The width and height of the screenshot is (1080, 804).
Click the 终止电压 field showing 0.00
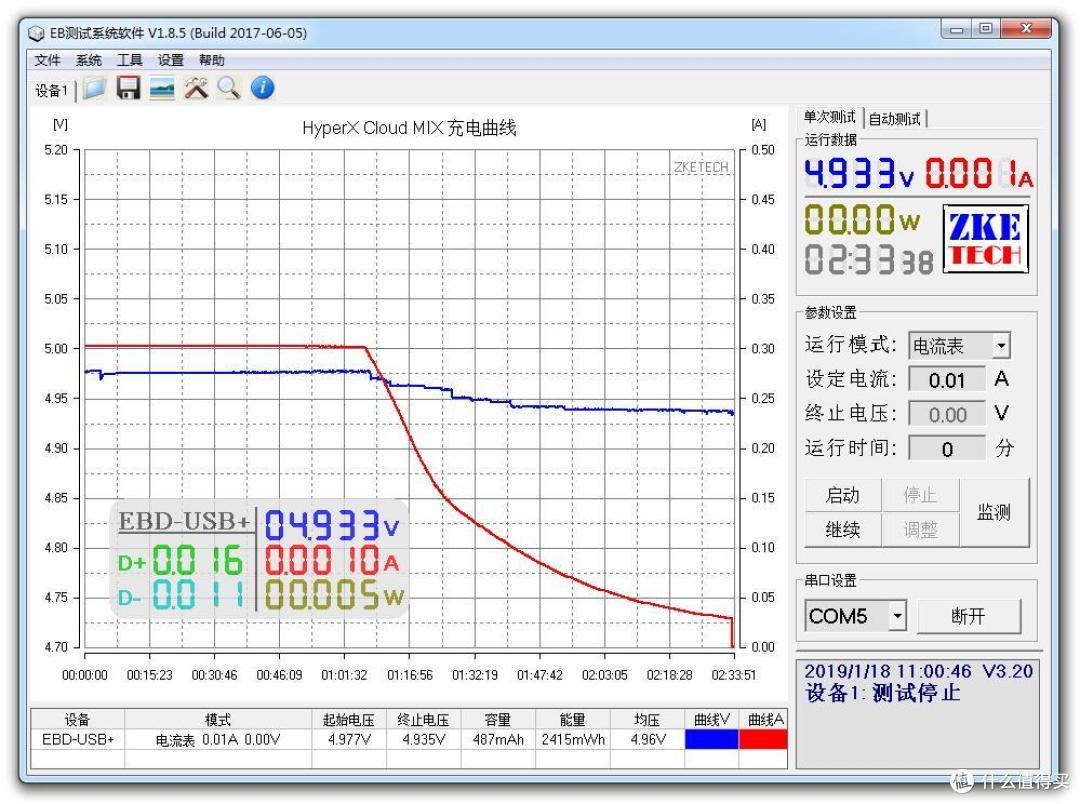[x=946, y=414]
